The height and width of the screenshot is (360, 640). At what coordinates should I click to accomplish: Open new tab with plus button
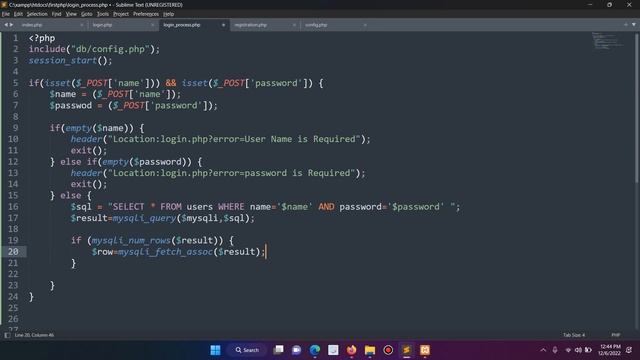(x=626, y=25)
